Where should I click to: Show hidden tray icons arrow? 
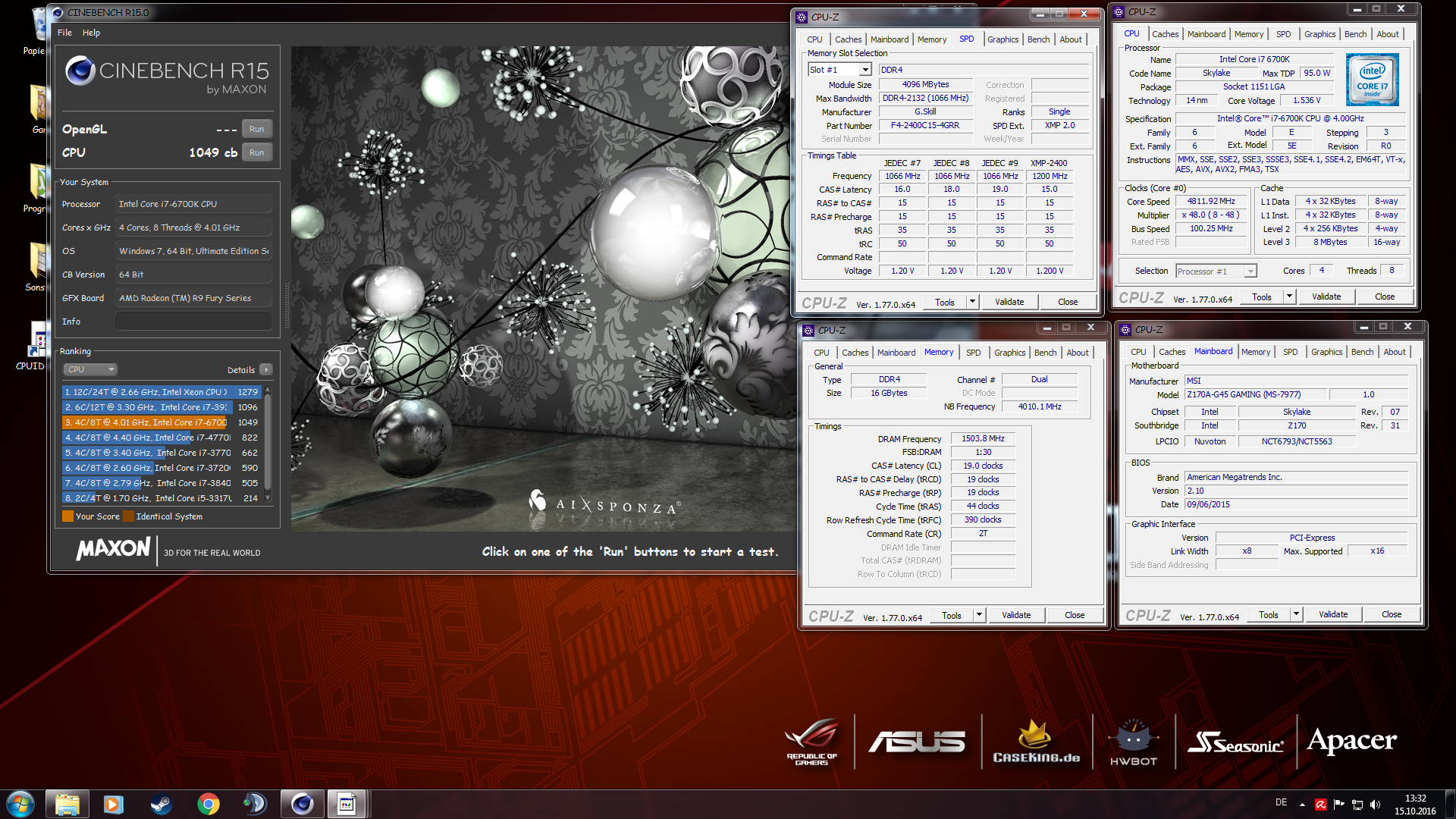(x=1302, y=805)
